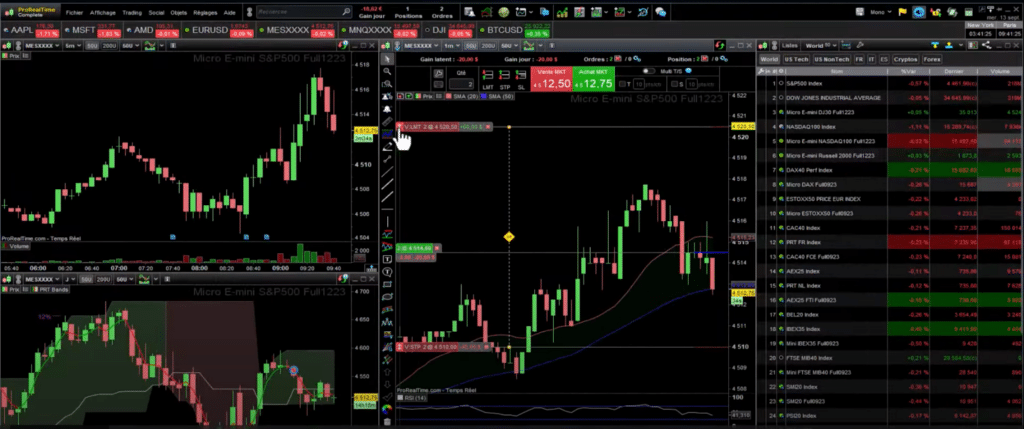Cancel the V:LMT order with red X
Image resolution: width=1024 pixels, height=429 pixels.
487,127
